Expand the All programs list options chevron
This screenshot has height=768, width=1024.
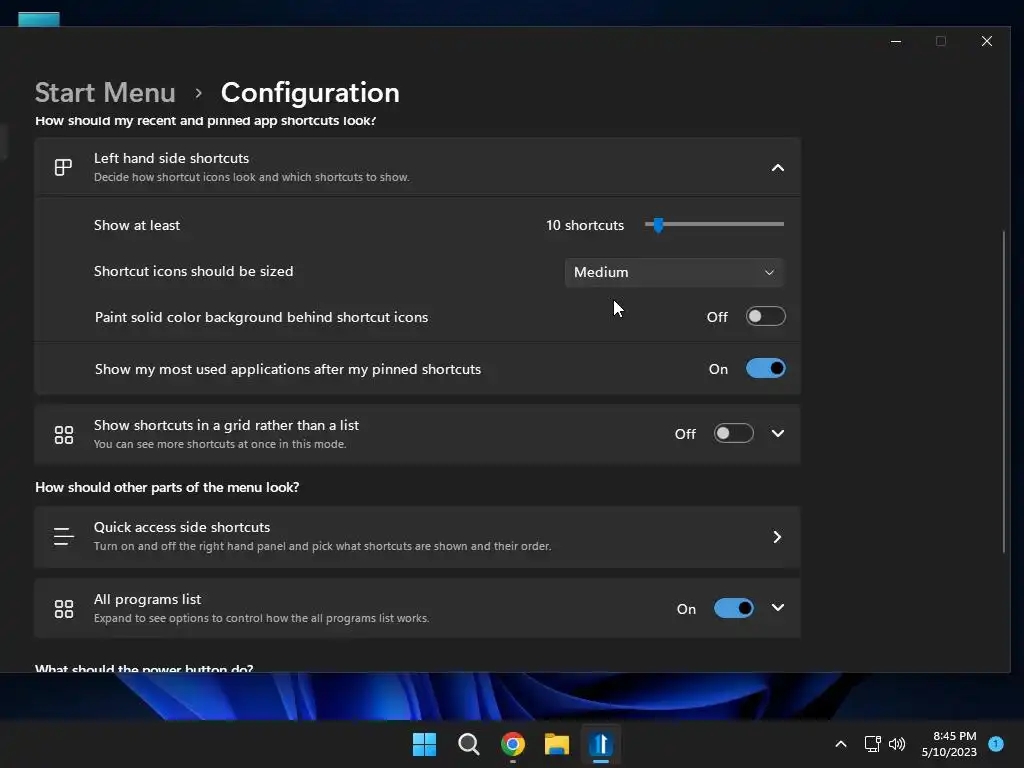click(778, 608)
